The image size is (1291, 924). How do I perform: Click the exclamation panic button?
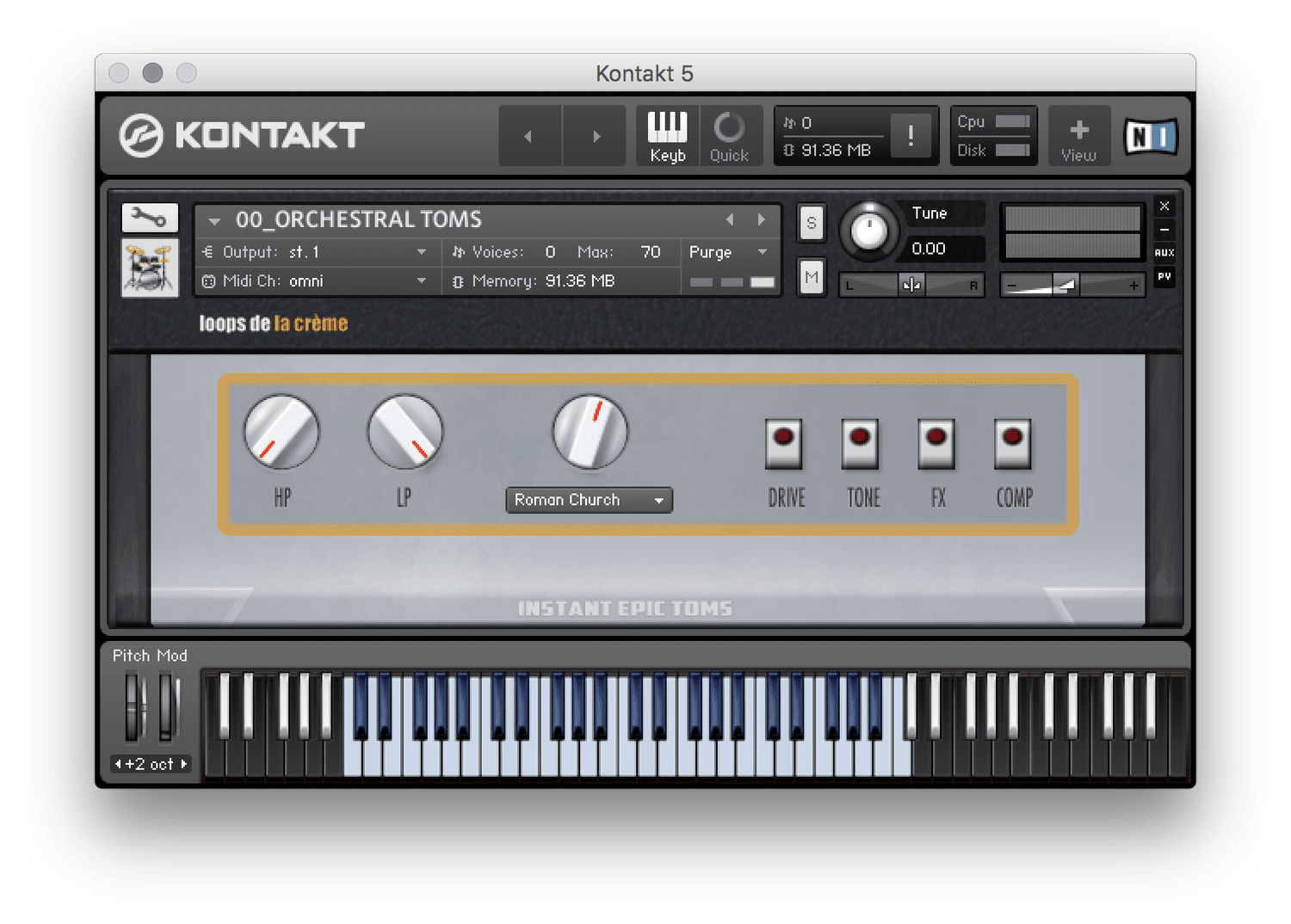pos(911,135)
